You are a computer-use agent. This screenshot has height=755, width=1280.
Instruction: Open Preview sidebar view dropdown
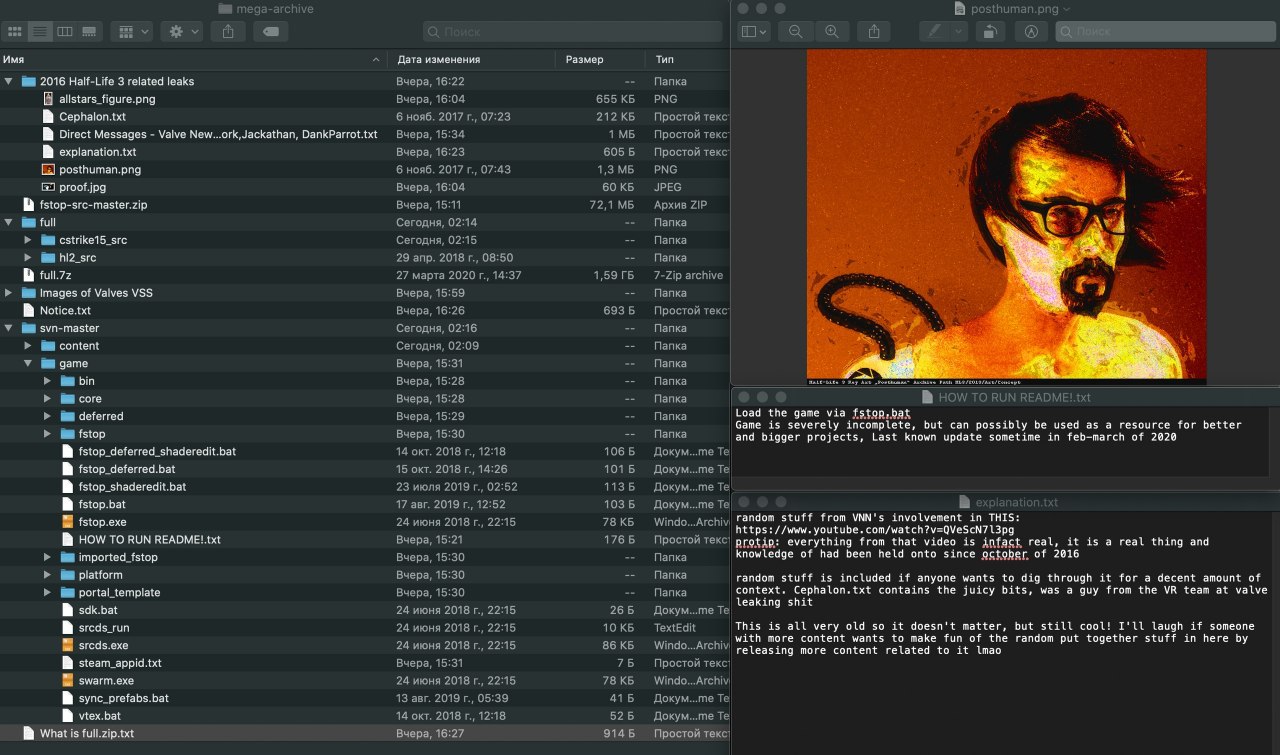pyautogui.click(x=754, y=32)
